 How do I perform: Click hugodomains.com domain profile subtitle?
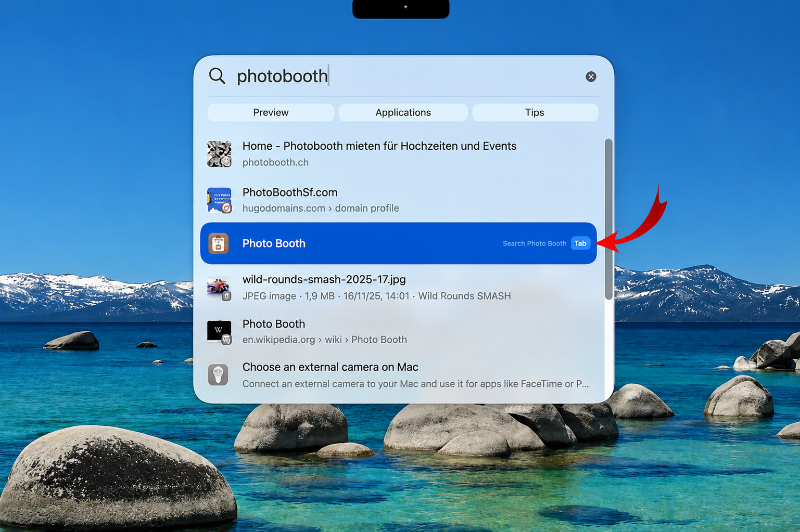tap(320, 208)
